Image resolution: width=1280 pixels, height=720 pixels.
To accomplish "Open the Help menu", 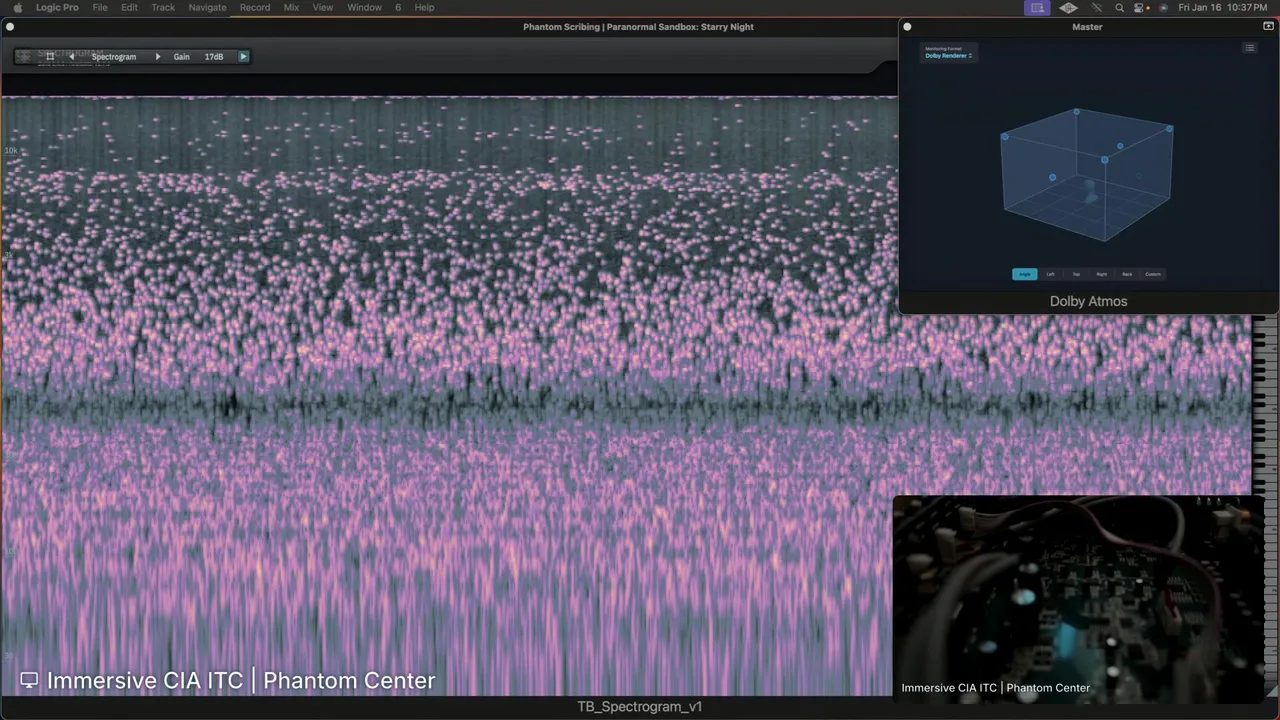I will (x=424, y=7).
